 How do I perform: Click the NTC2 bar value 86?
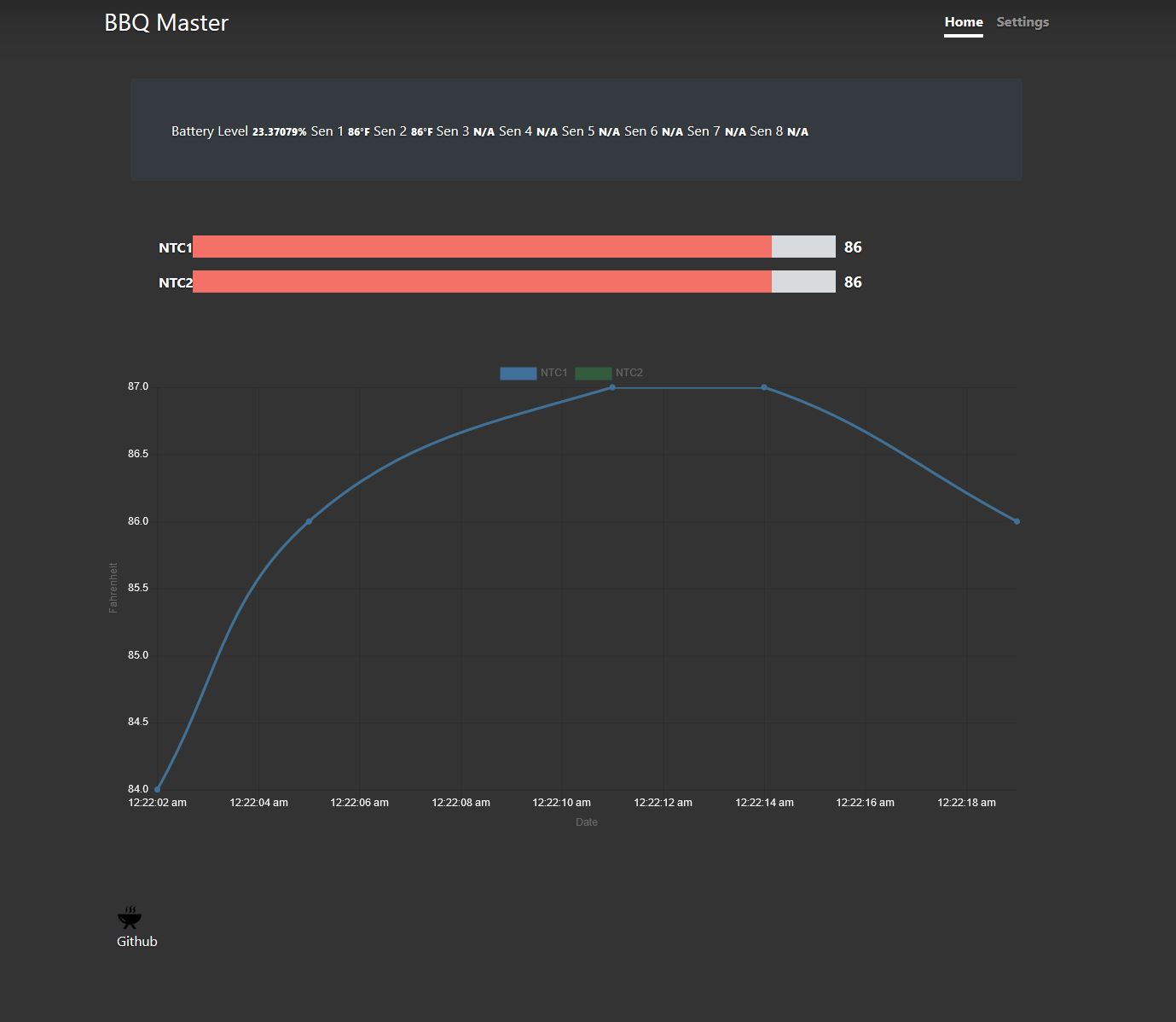tap(853, 282)
